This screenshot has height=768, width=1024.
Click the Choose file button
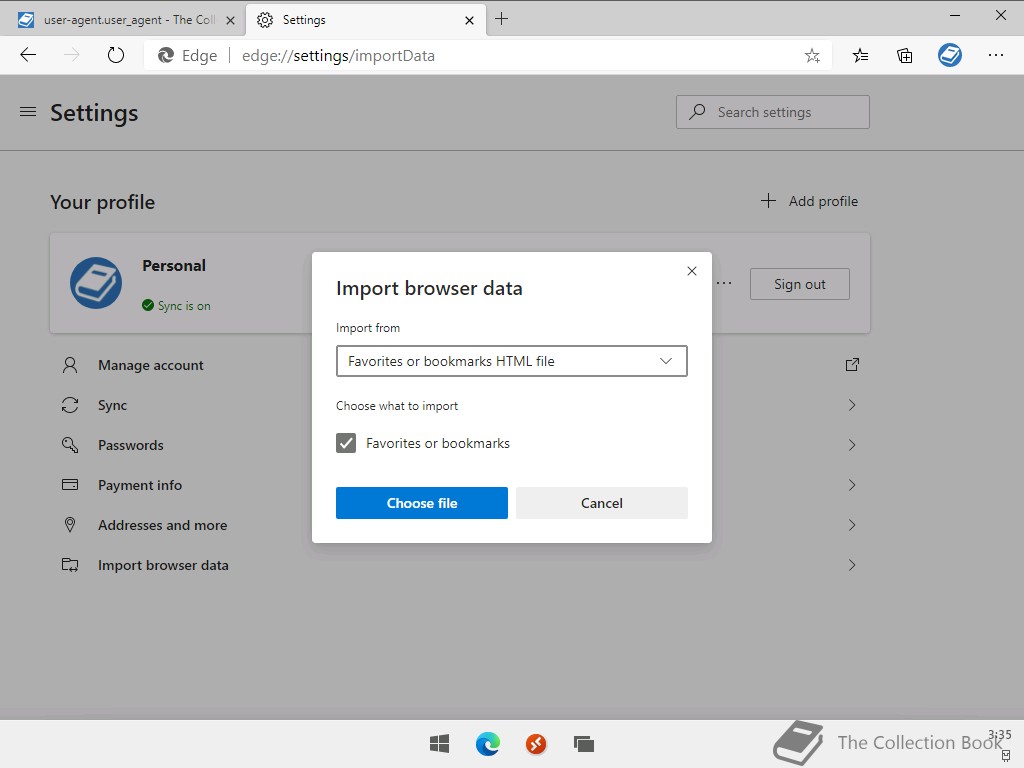pyautogui.click(x=421, y=503)
